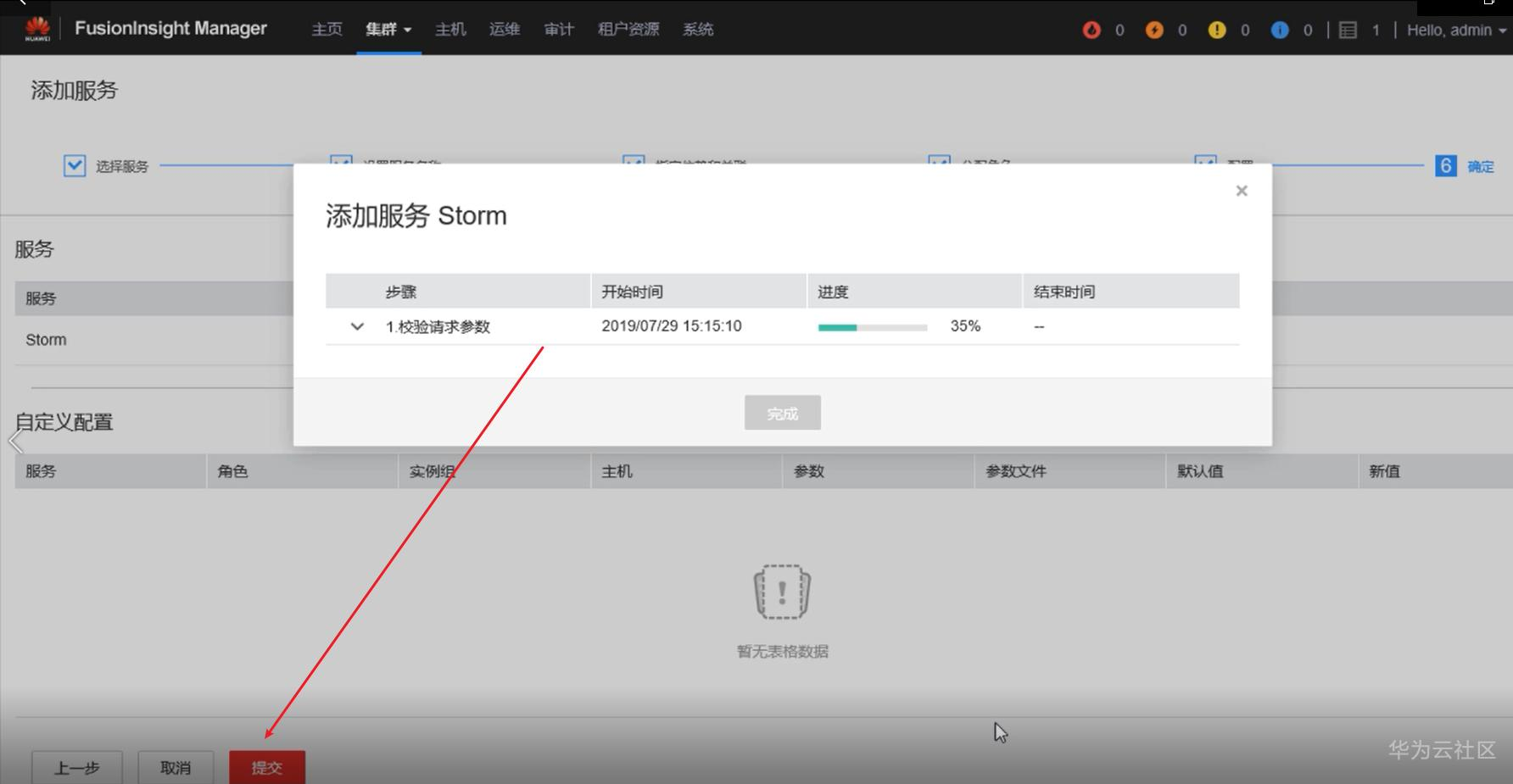The width and height of the screenshot is (1513, 784).
Task: Click the 35% progress value
Action: (965, 326)
